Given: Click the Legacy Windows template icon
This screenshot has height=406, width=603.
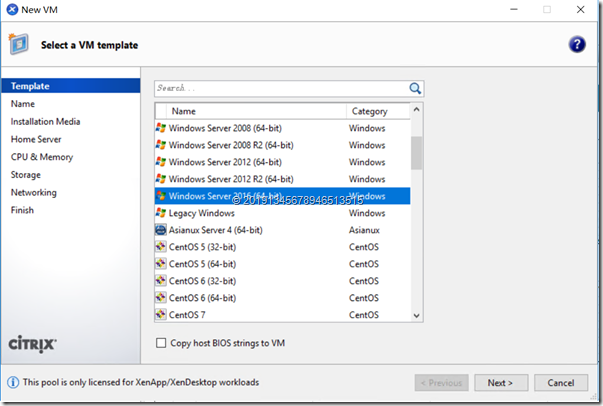Looking at the screenshot, I should pyautogui.click(x=161, y=213).
